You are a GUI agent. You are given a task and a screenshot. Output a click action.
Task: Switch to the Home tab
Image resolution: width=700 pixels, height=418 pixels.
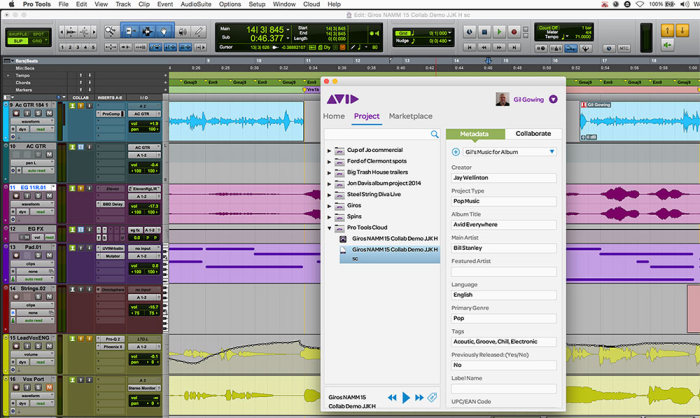pyautogui.click(x=334, y=116)
